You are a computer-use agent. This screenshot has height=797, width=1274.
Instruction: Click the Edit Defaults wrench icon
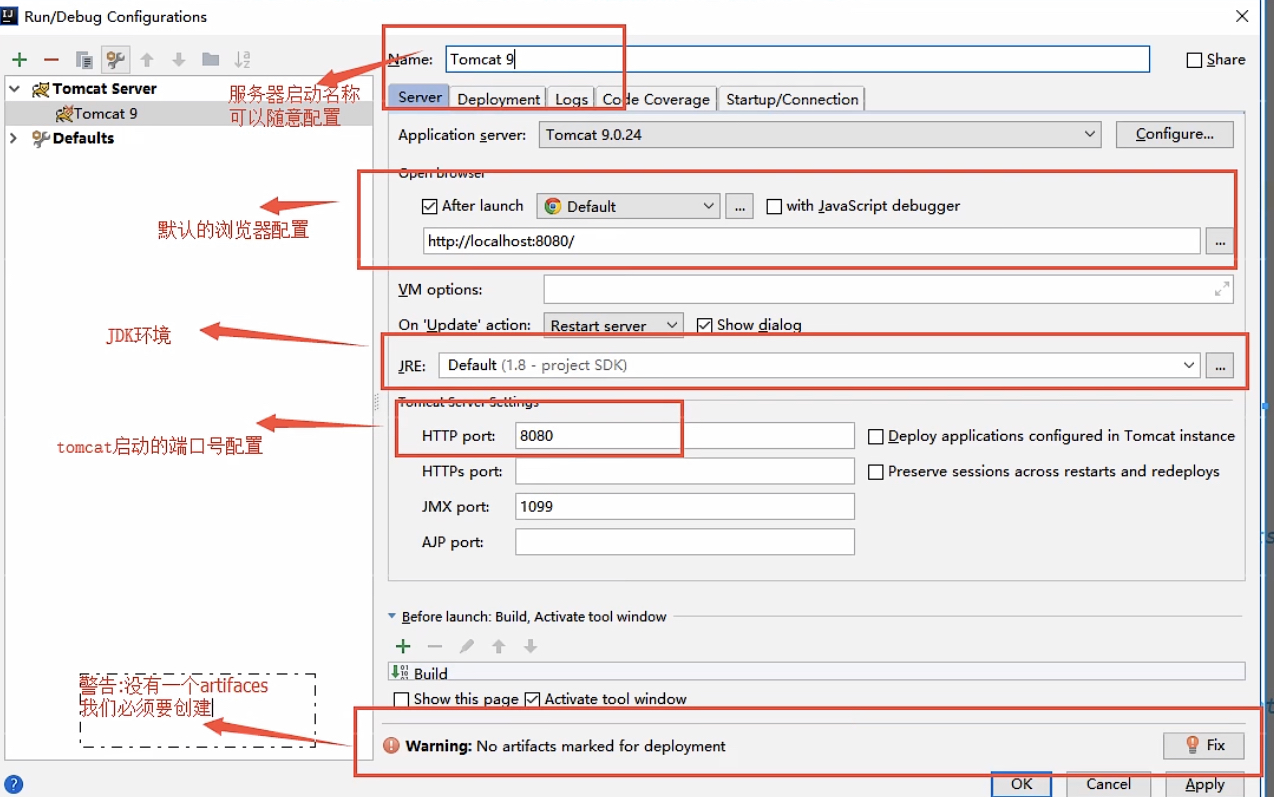116,60
